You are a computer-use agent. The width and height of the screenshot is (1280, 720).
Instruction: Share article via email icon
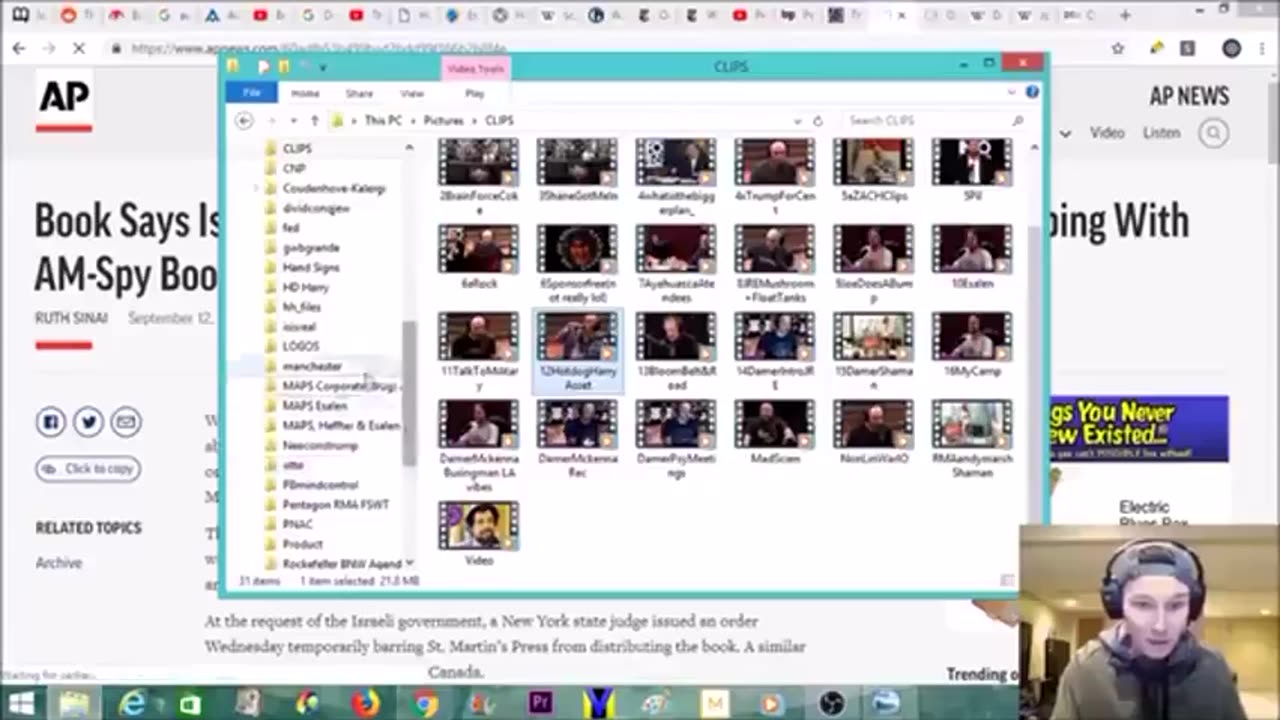point(125,422)
